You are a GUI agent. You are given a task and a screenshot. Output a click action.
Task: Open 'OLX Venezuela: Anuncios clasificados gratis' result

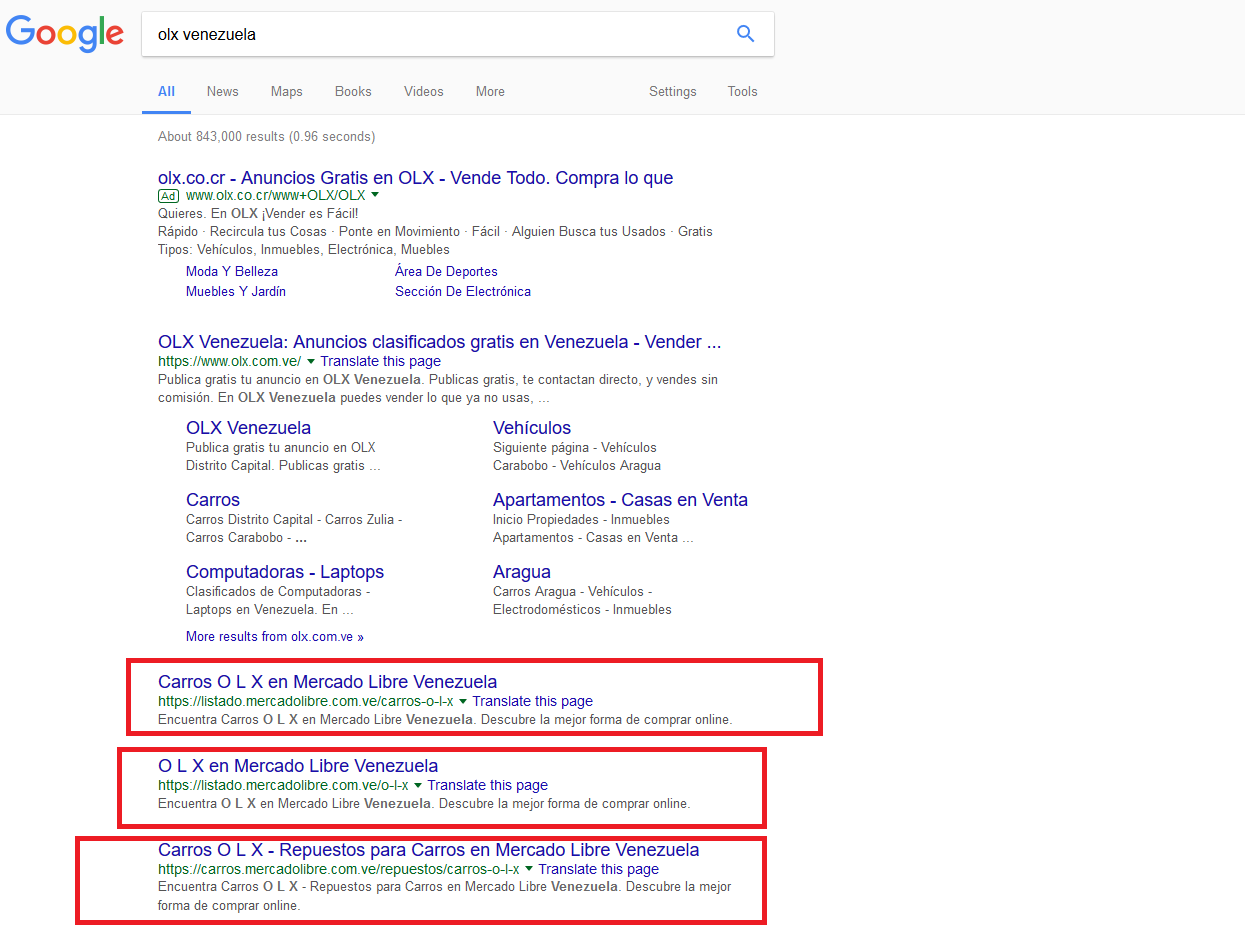(x=439, y=342)
